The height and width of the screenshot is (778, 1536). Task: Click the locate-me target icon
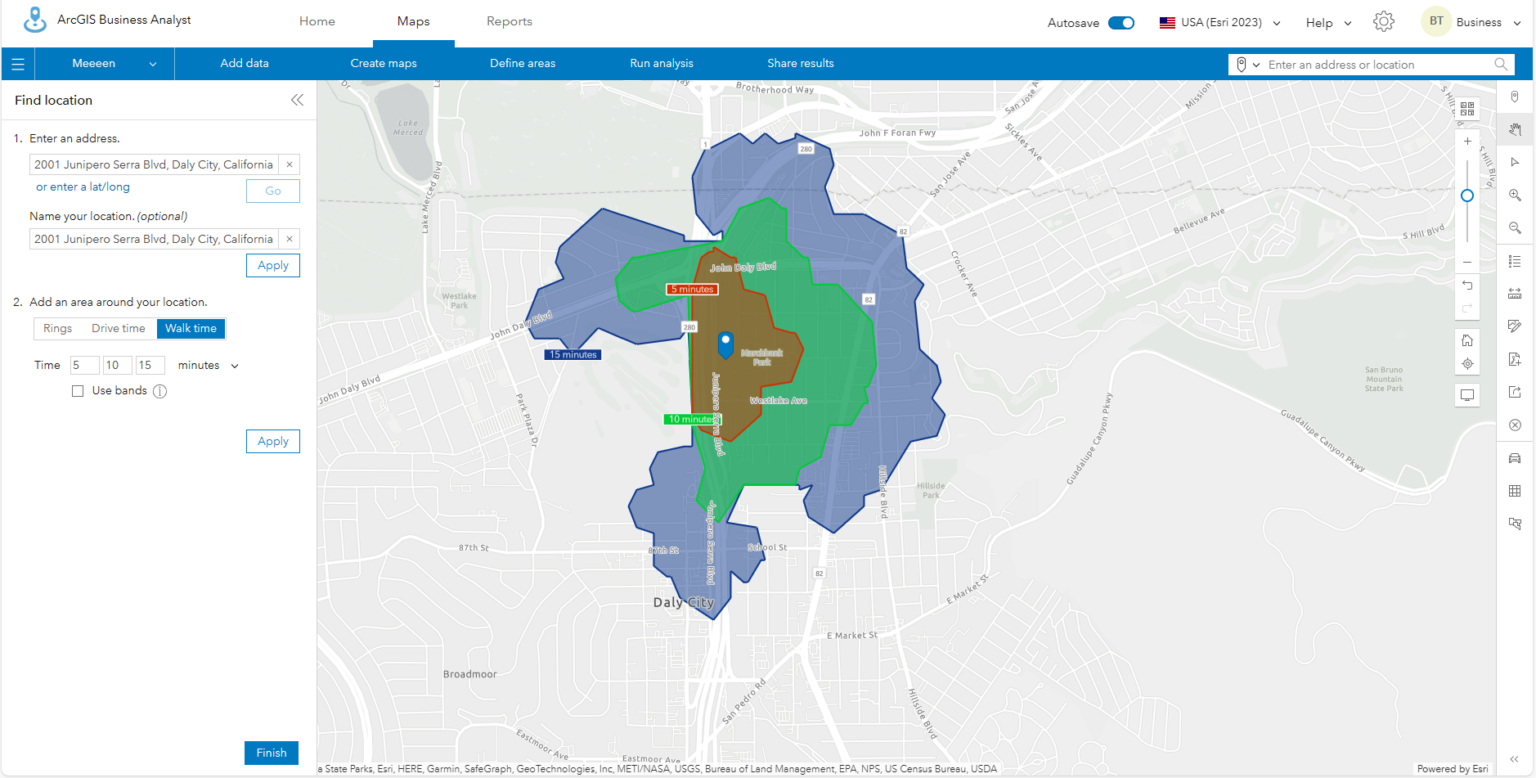(1467, 364)
